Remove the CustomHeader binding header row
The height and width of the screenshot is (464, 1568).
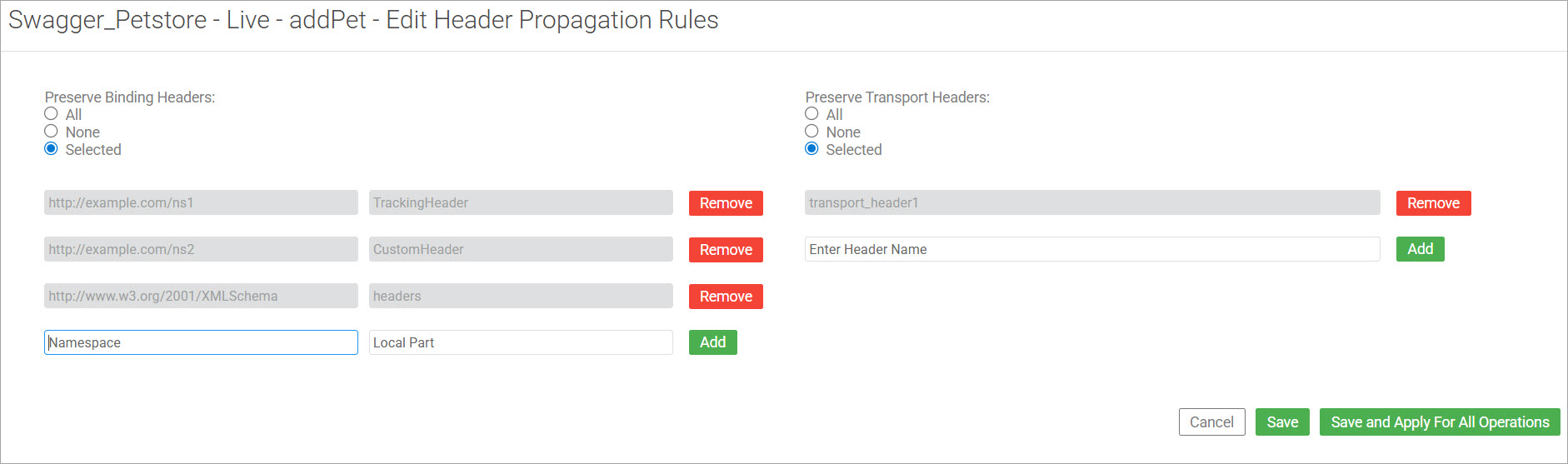coord(726,250)
